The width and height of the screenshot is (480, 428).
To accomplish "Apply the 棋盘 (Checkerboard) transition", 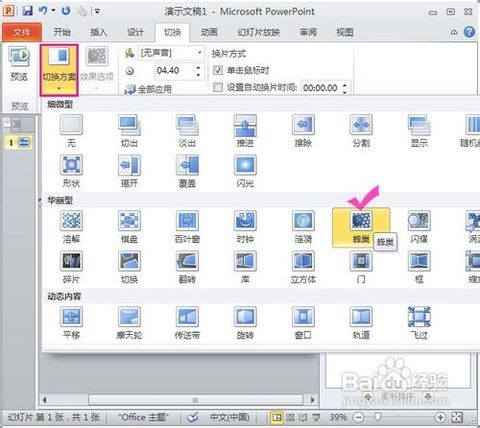I will click(x=129, y=227).
